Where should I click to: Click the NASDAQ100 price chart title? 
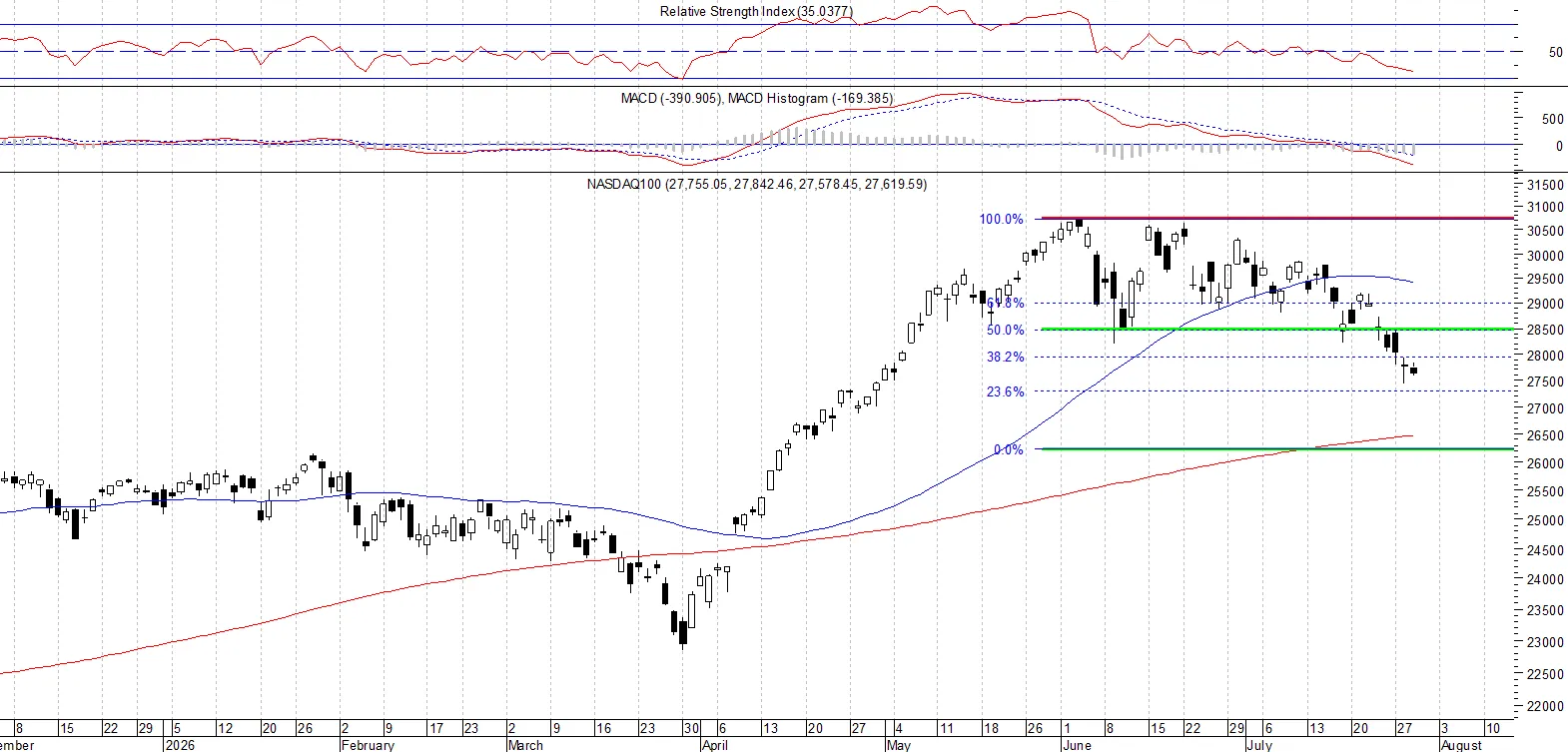pos(756,184)
